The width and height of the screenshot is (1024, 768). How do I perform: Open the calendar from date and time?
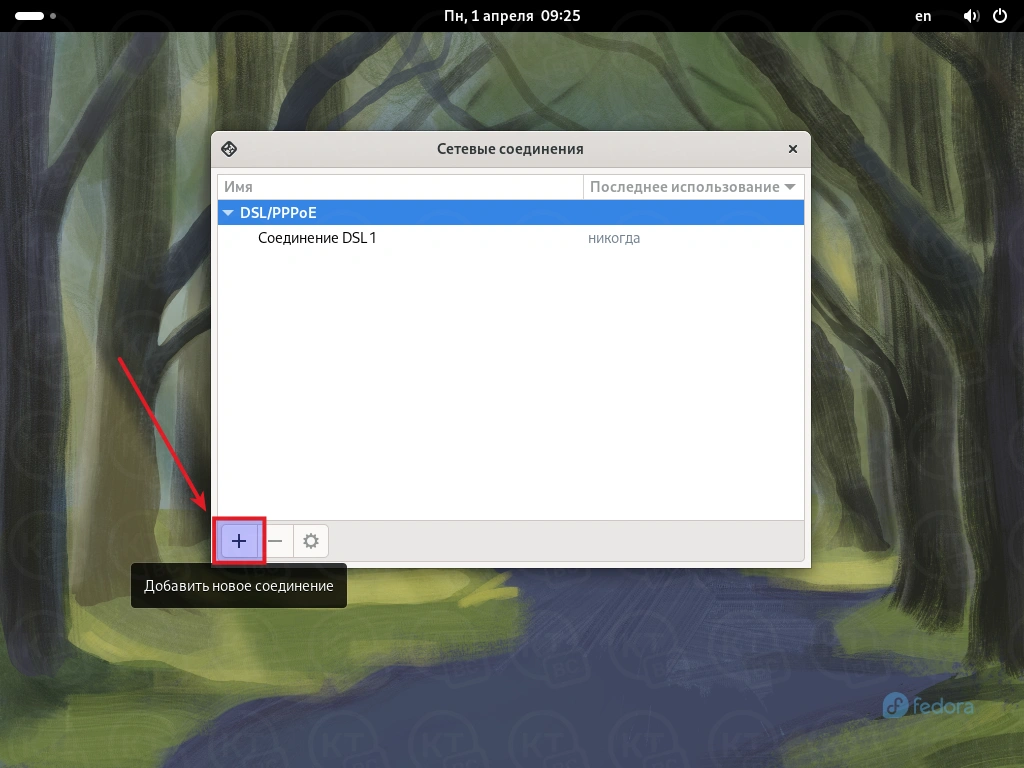(512, 16)
